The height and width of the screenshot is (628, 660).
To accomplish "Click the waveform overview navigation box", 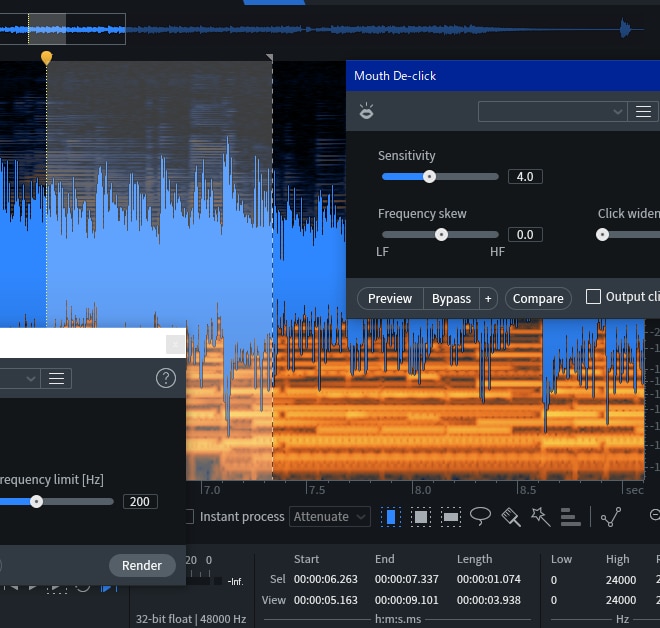I will (63, 29).
